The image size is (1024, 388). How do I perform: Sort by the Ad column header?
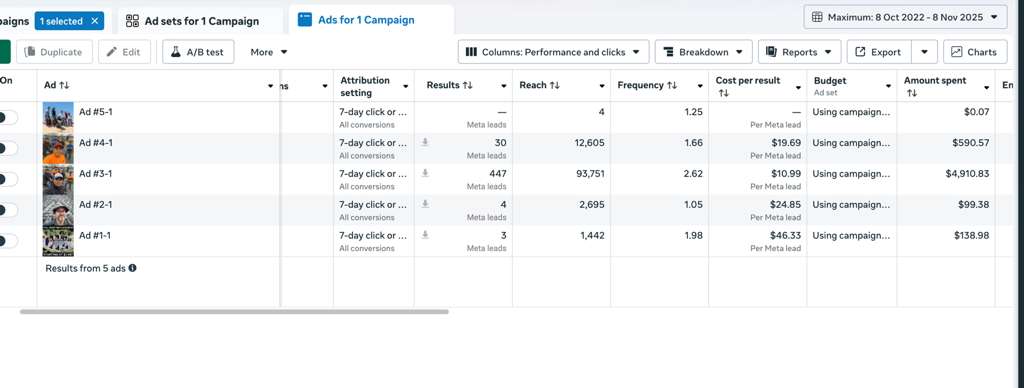point(57,86)
